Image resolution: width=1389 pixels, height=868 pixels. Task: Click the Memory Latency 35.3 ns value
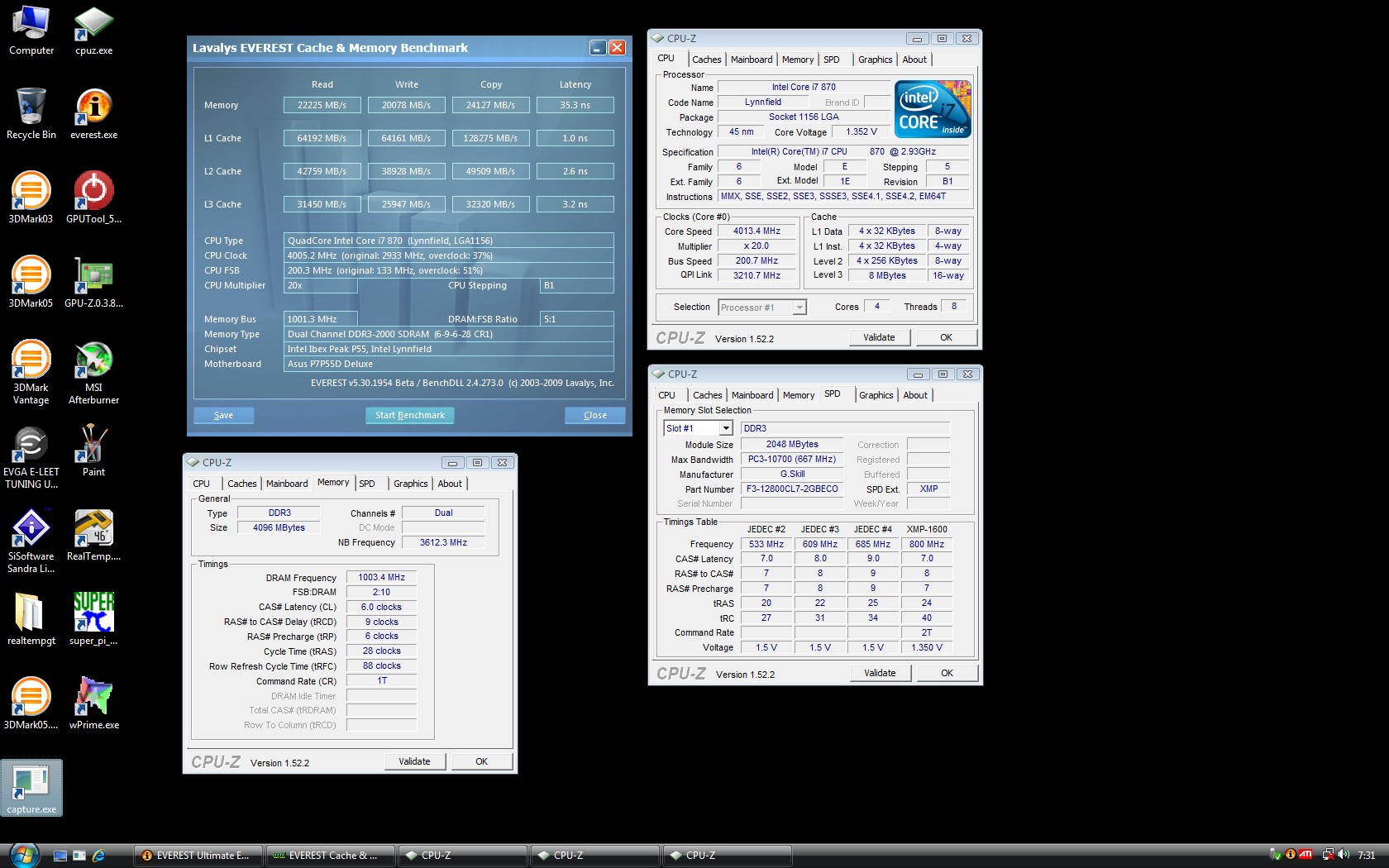pos(575,105)
